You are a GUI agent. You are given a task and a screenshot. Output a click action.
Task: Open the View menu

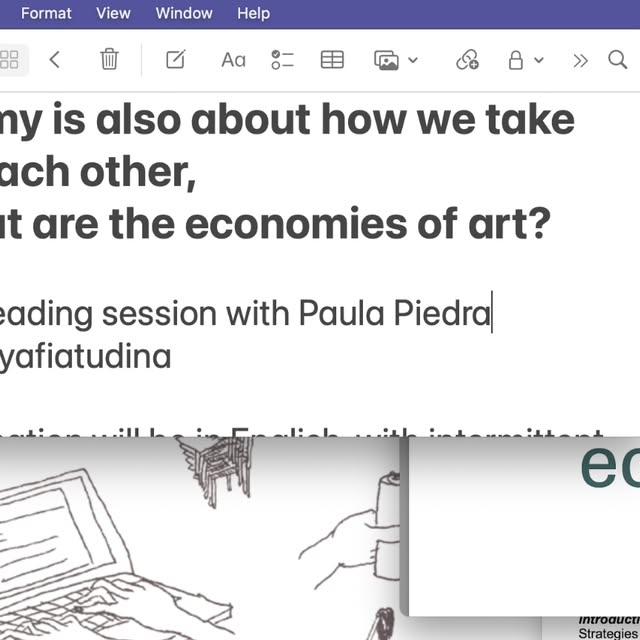click(113, 13)
